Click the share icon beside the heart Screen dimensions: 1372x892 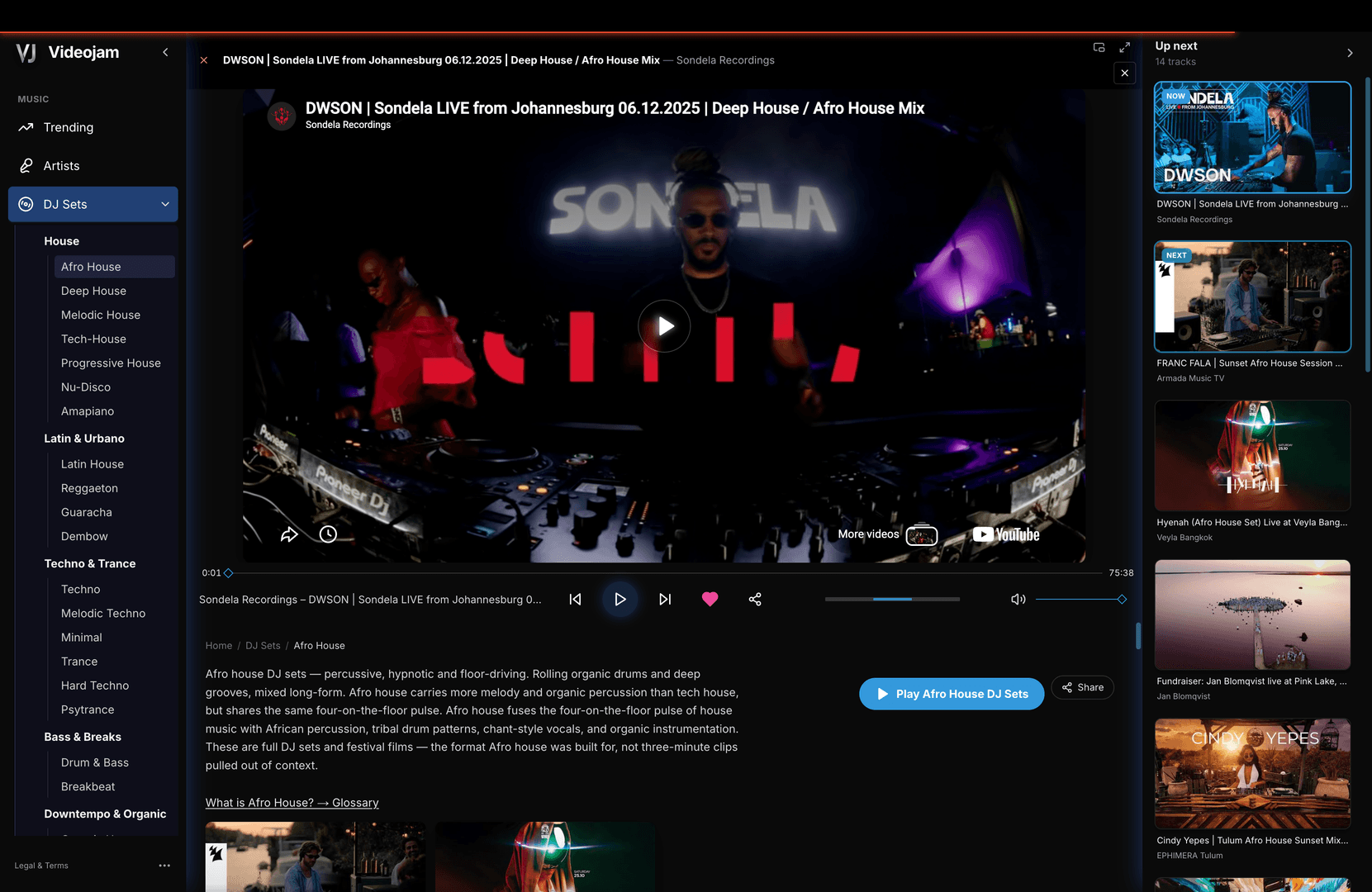pyautogui.click(x=755, y=600)
